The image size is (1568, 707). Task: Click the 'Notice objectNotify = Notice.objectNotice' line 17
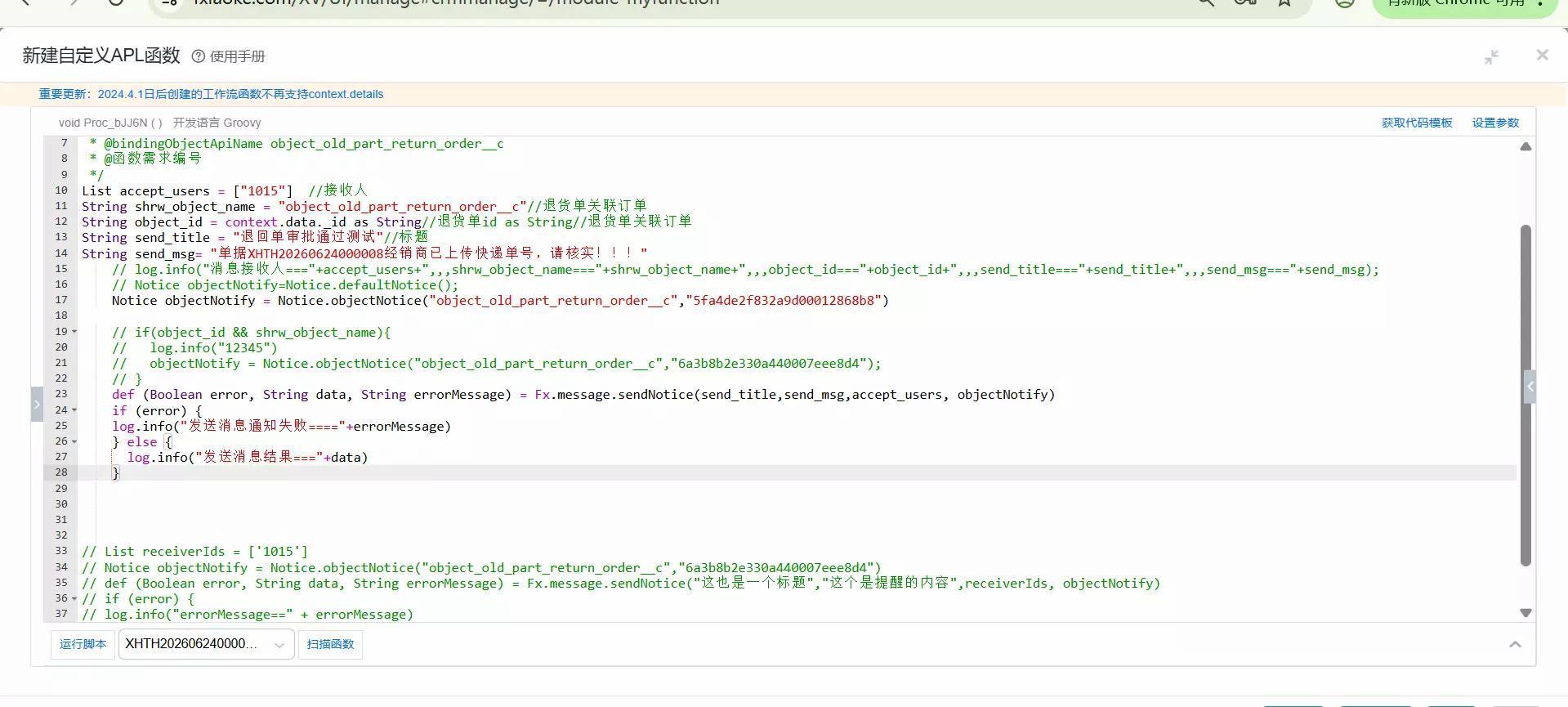[x=500, y=300]
